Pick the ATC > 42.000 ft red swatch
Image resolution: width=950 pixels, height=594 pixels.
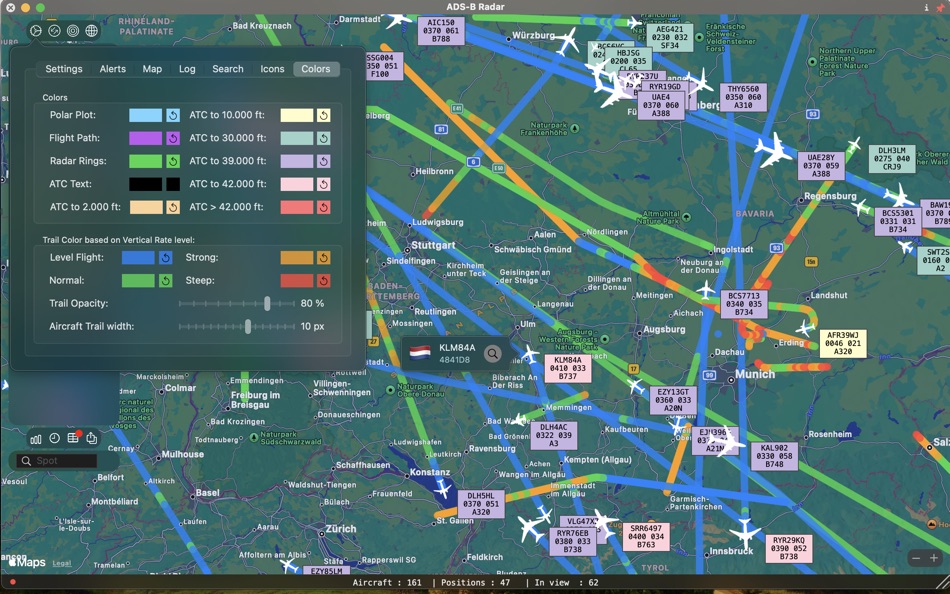(x=297, y=207)
